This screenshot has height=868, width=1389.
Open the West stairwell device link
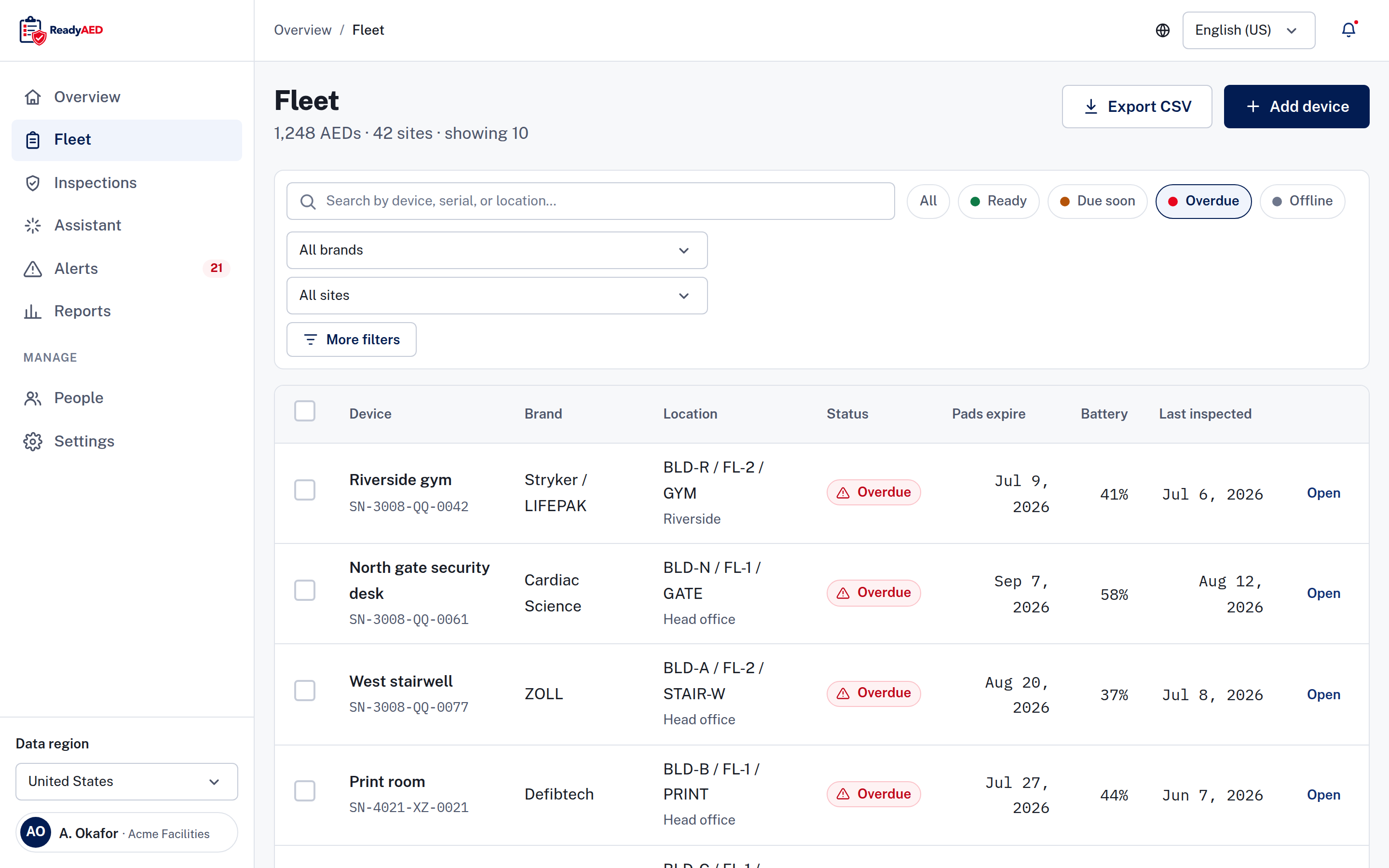coord(1323,694)
